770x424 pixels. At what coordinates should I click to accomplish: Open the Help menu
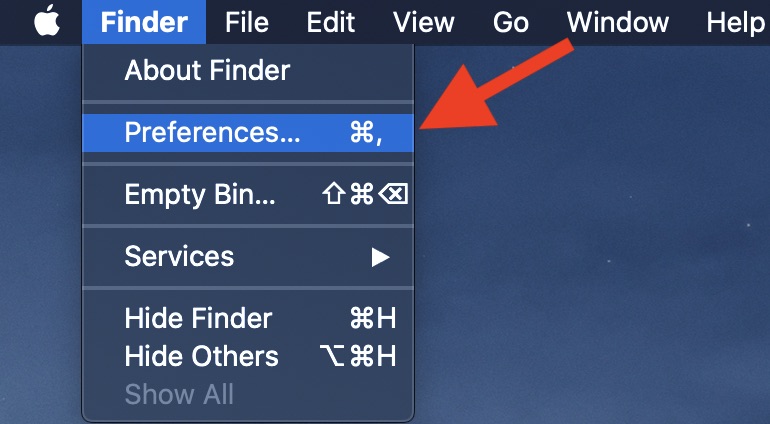click(x=735, y=22)
